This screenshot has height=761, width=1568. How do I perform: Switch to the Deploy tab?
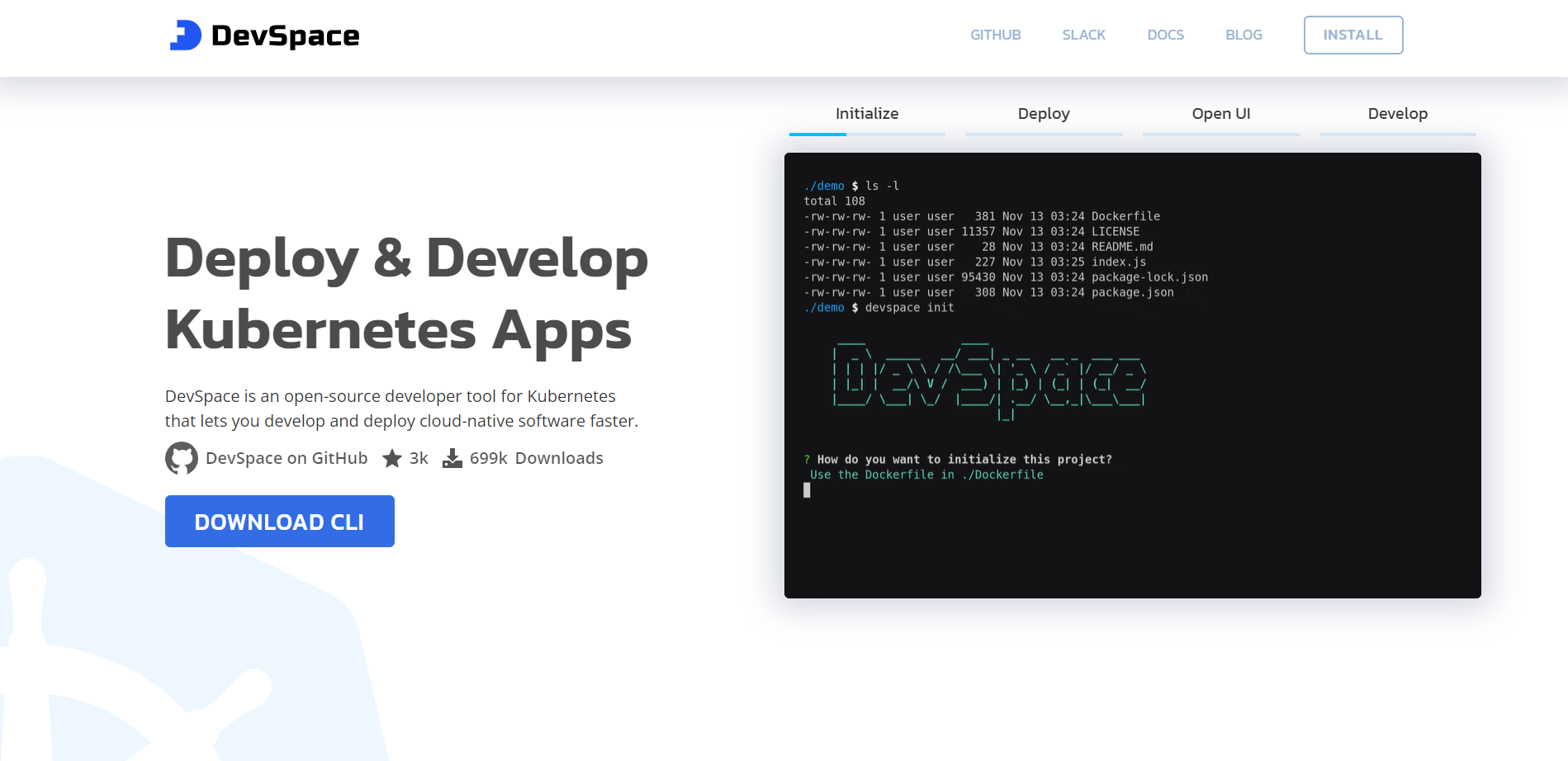[x=1044, y=113]
